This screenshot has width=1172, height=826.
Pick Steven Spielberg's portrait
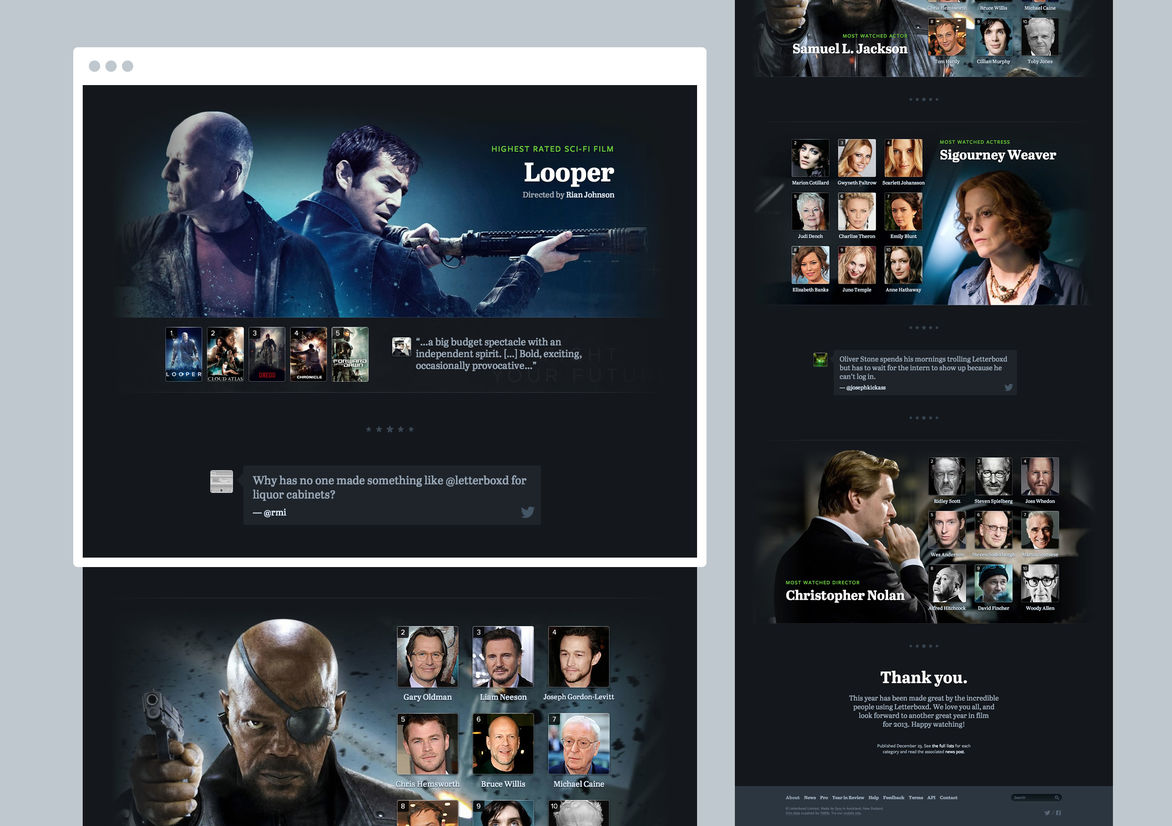click(x=993, y=476)
